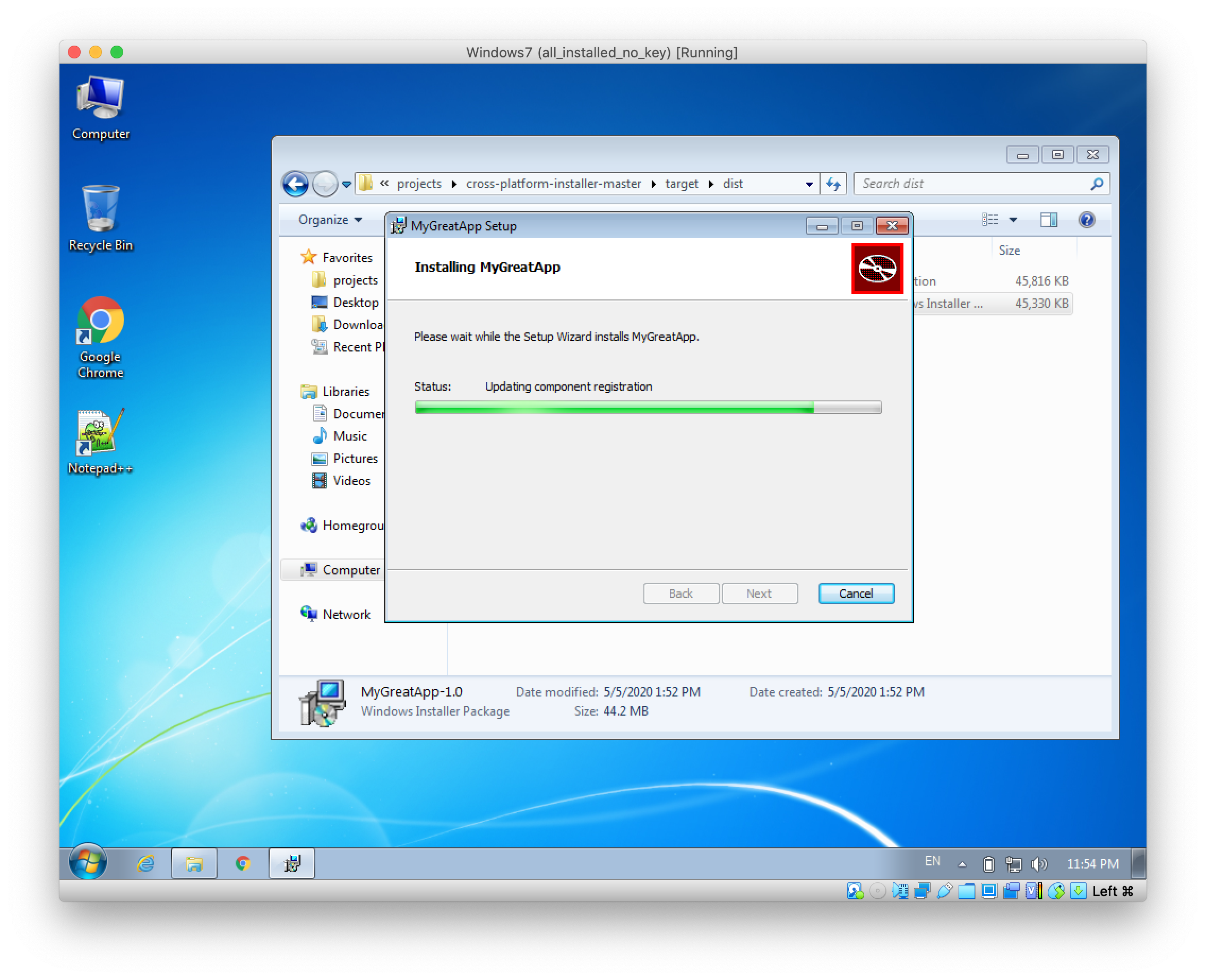Click the Explorer back arrow button
Screen dimensions: 1206x980
(295, 184)
